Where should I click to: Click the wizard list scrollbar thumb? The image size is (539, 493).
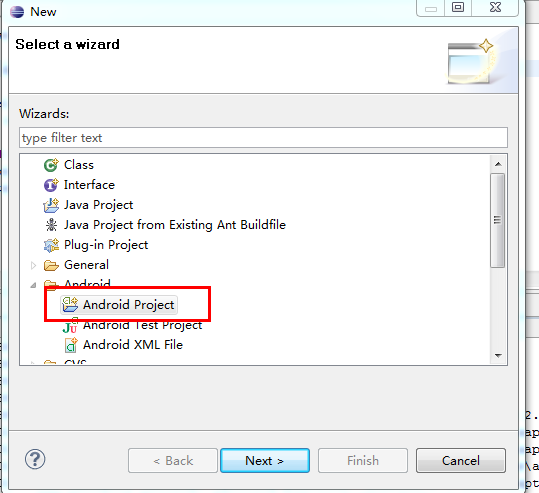point(498,220)
